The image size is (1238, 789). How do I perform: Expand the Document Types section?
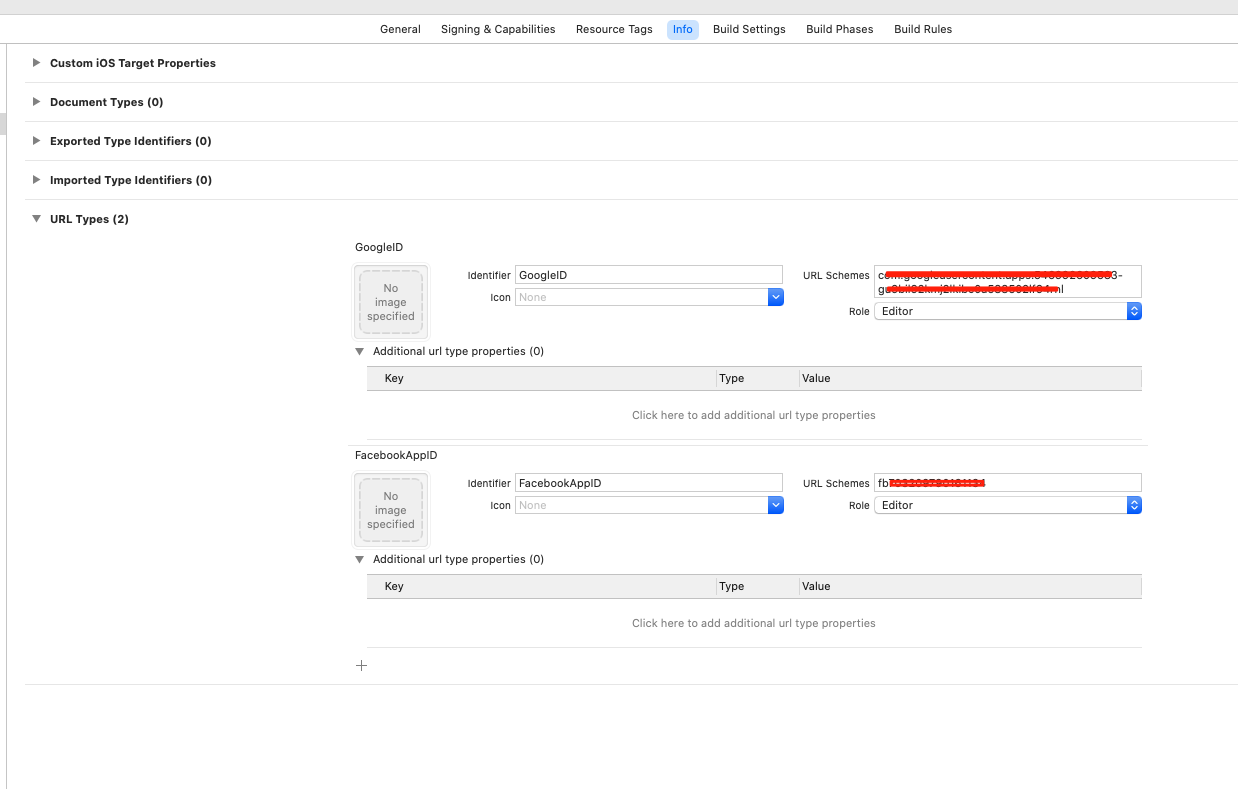click(37, 102)
